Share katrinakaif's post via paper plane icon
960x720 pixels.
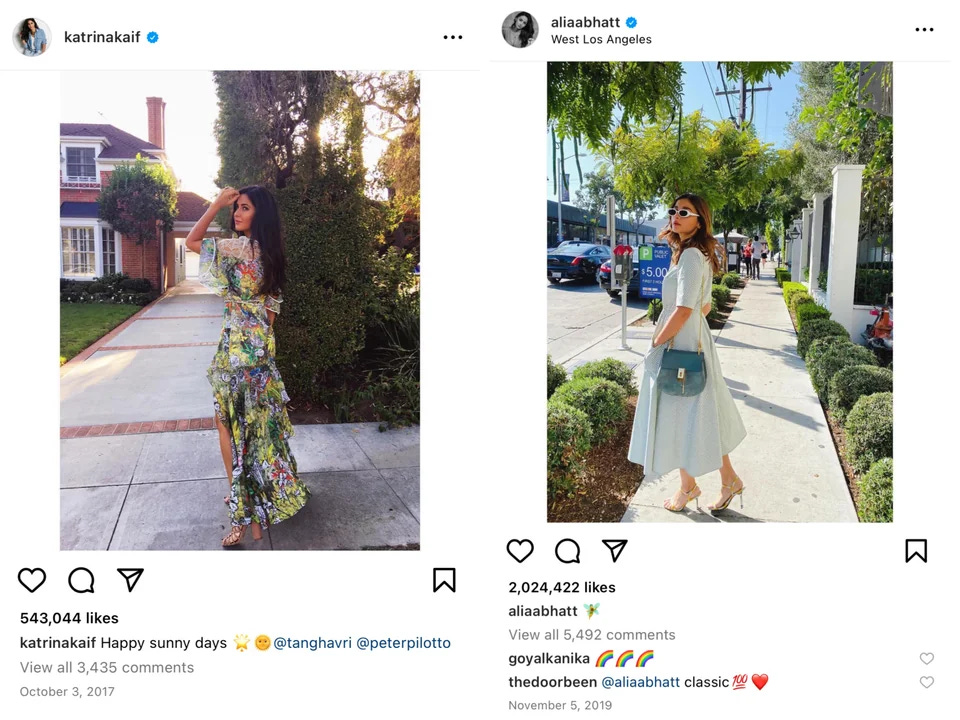pos(130,579)
